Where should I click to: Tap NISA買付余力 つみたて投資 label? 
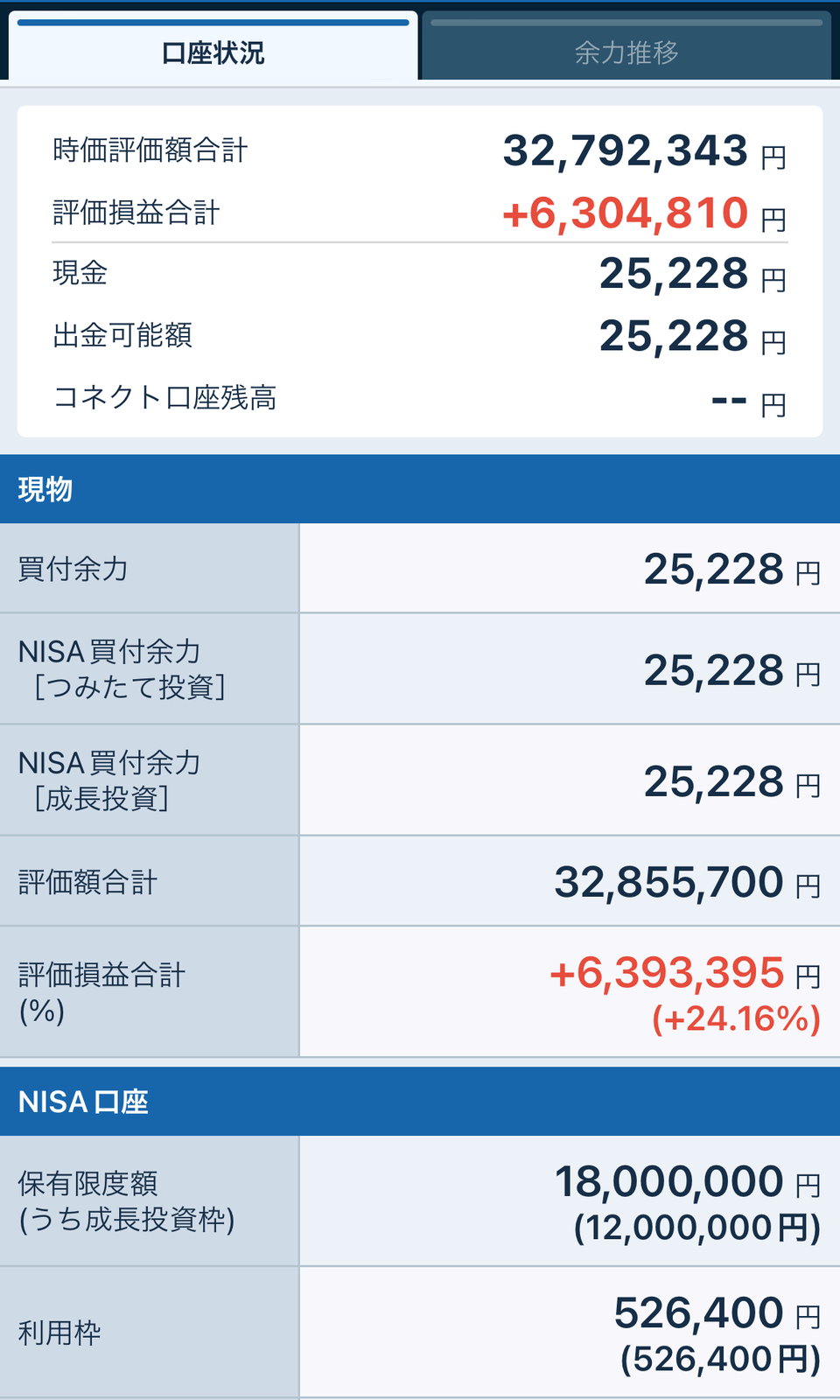pyautogui.click(x=122, y=669)
